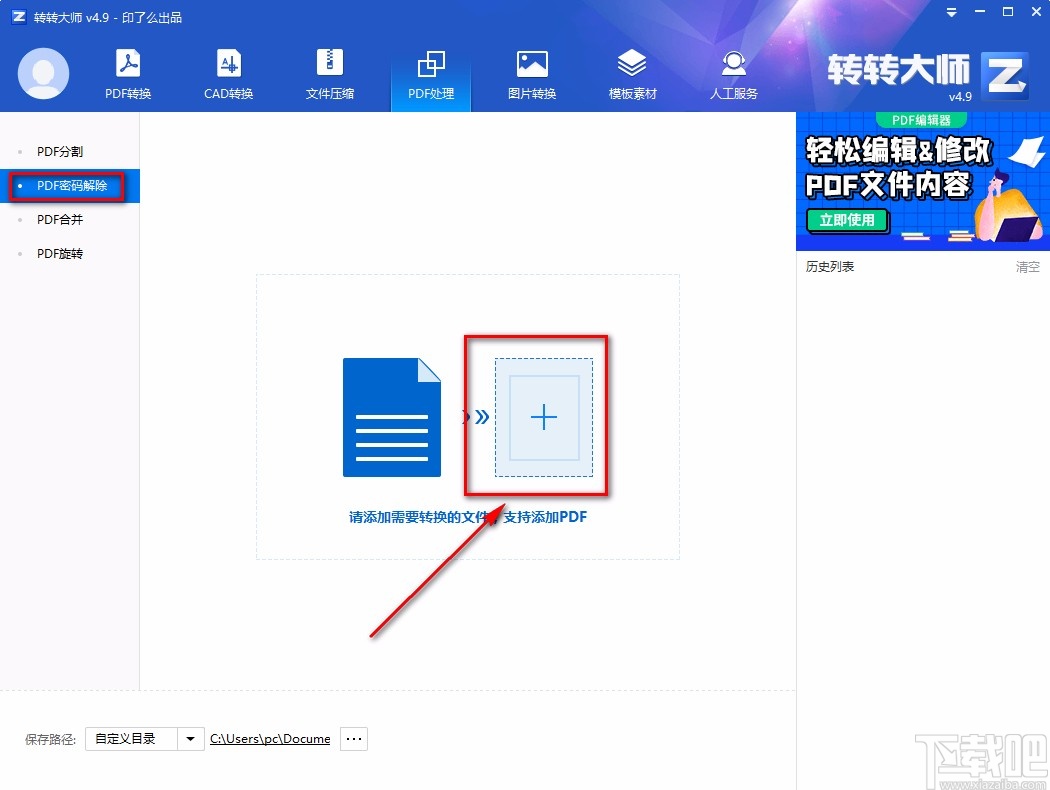Open the C:\Users\pc\Docume path link
This screenshot has width=1050, height=790.
coord(270,738)
